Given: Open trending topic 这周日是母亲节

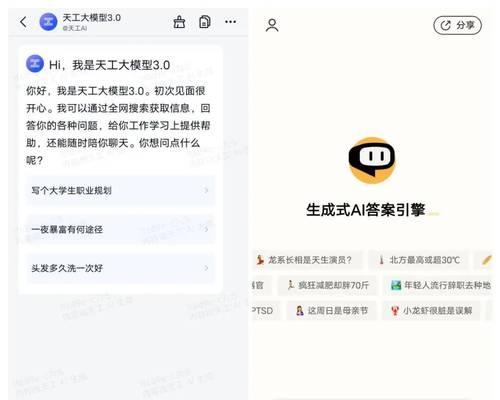Looking at the screenshot, I should (x=332, y=311).
